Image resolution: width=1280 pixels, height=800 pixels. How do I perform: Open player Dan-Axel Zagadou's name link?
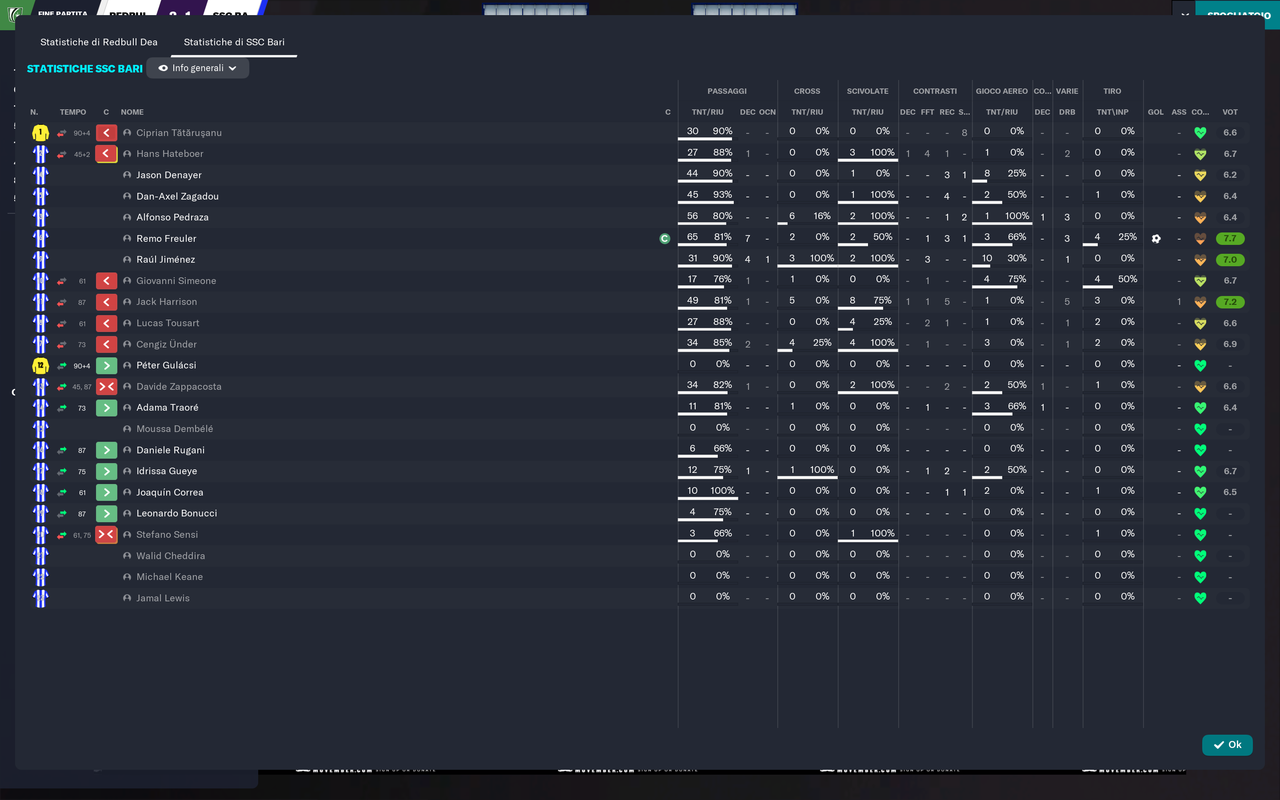point(177,196)
